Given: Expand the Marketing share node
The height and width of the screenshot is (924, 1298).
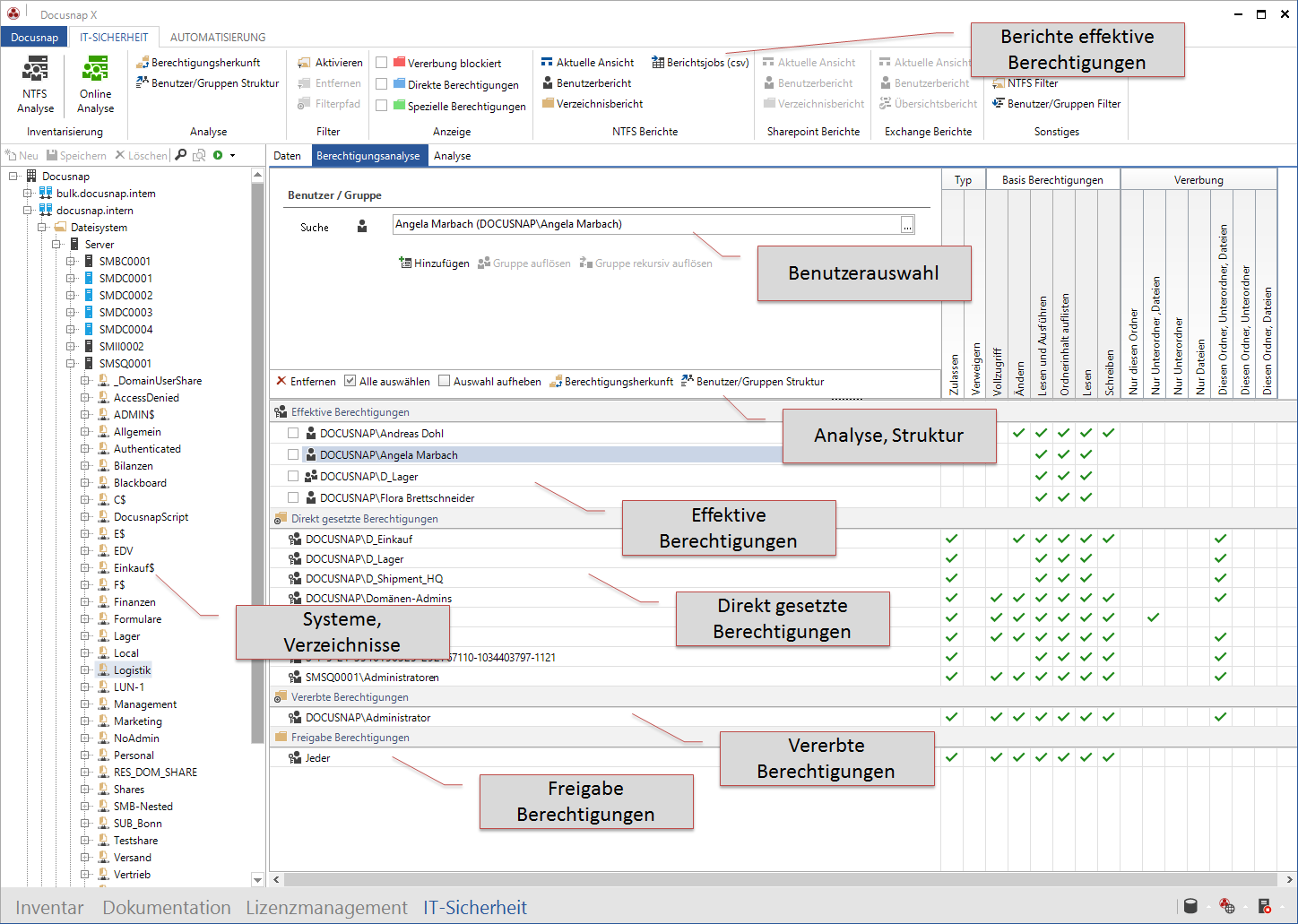Looking at the screenshot, I should click(85, 721).
